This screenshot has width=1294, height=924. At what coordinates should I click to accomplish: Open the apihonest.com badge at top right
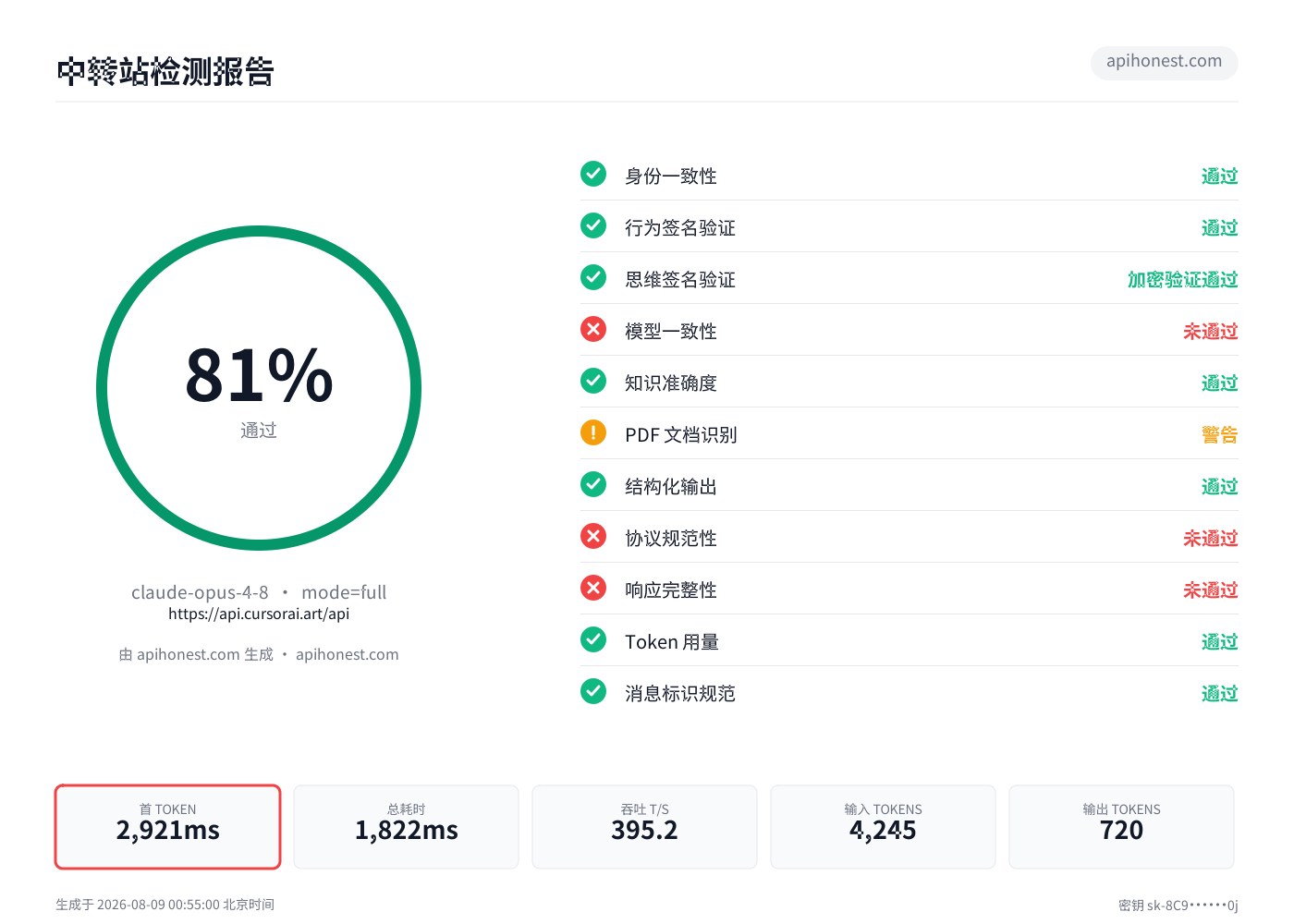pyautogui.click(x=1165, y=62)
